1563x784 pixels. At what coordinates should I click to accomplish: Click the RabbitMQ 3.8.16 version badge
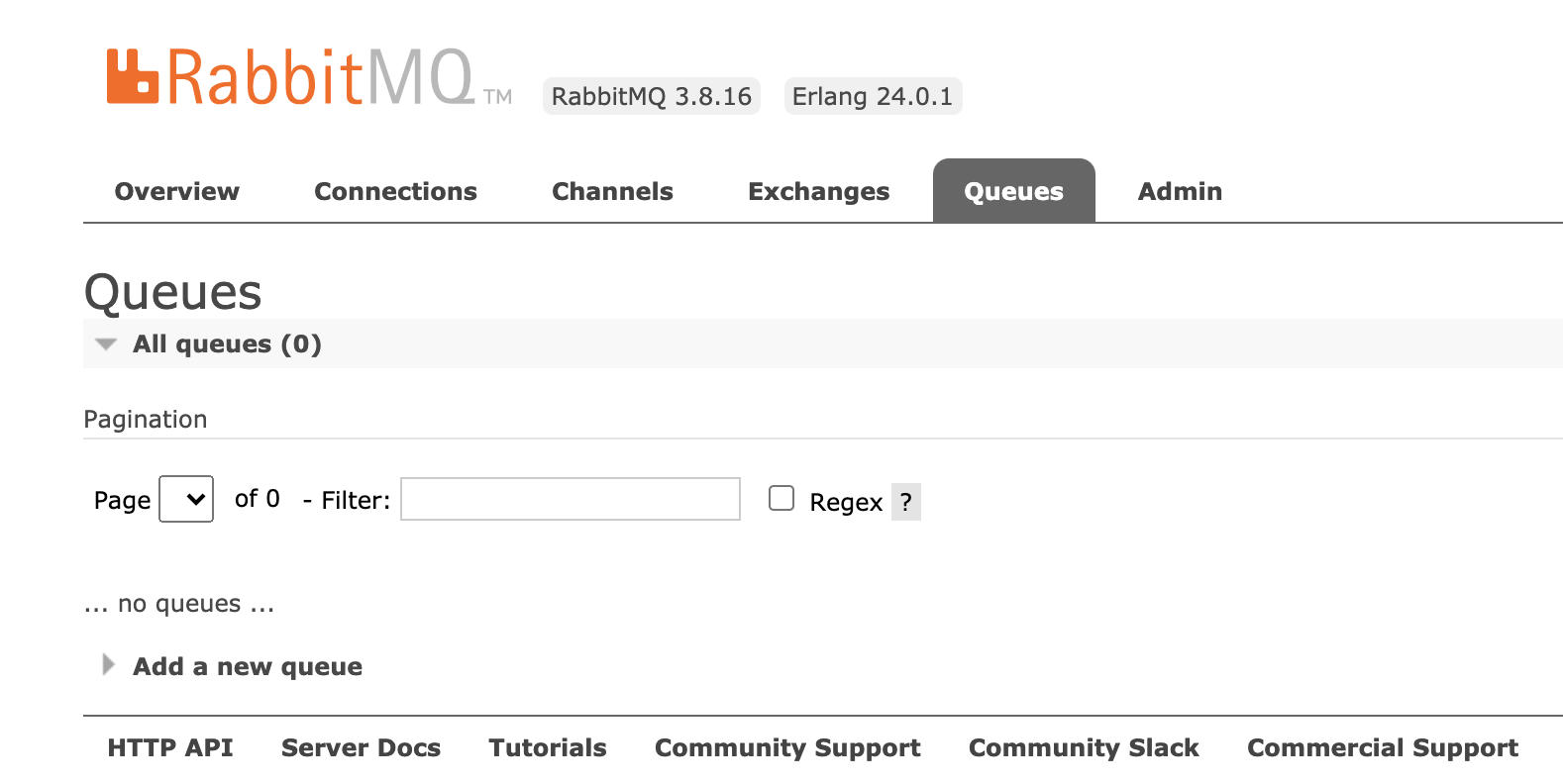click(652, 96)
